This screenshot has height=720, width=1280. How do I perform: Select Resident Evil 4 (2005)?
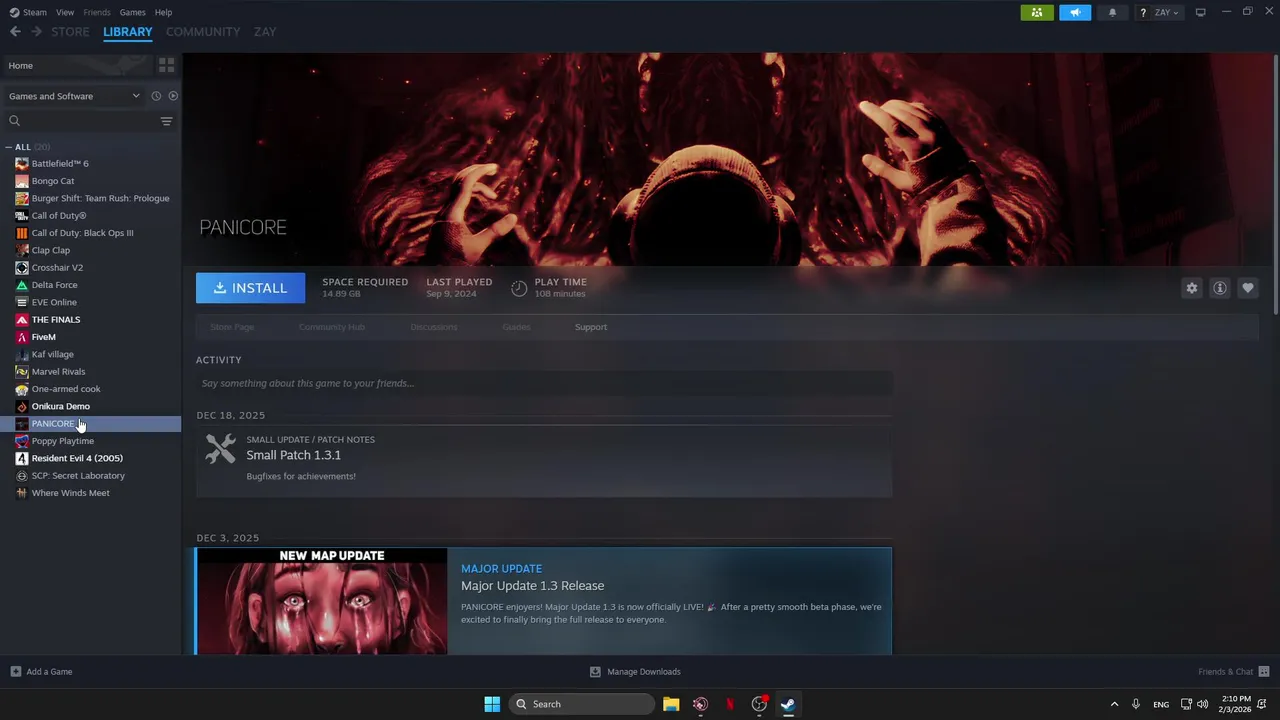point(90,458)
